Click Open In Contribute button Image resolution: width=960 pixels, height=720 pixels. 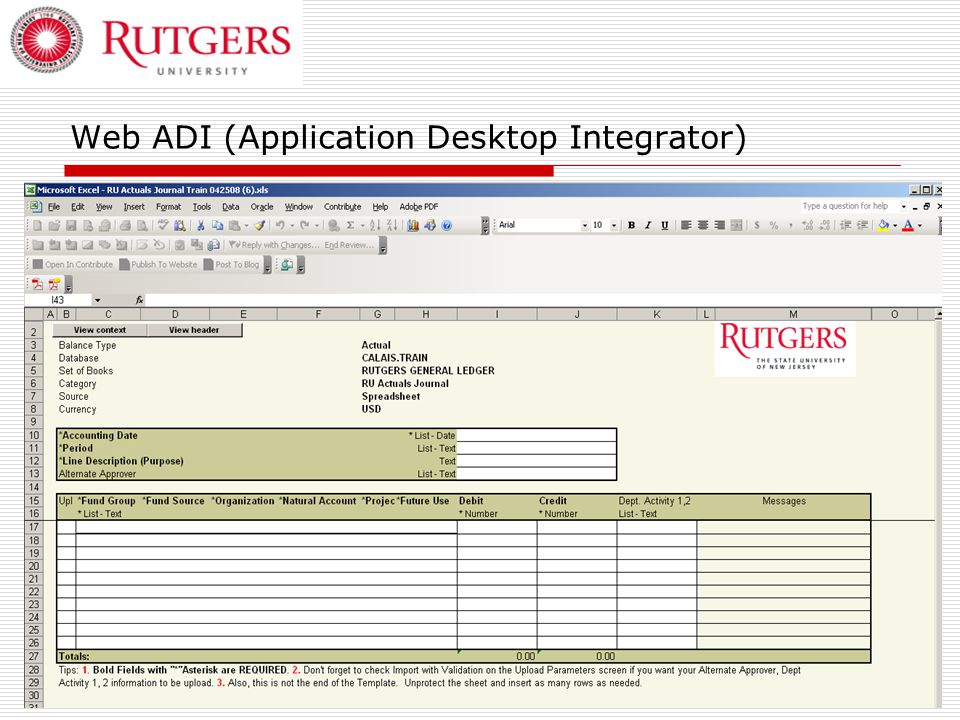(73, 264)
